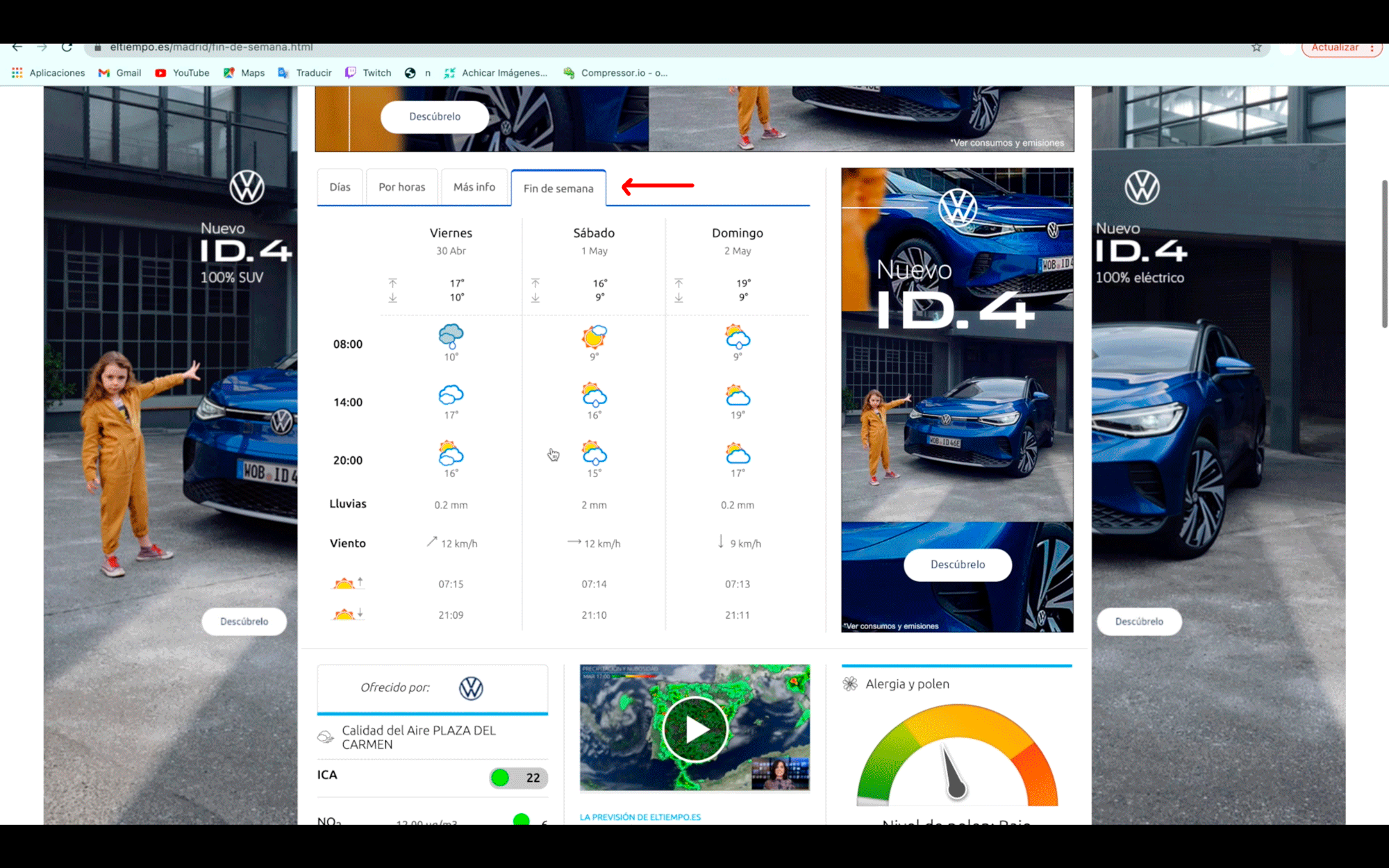Select the Por horas tab
This screenshot has width=1389, height=868.
pos(402,187)
